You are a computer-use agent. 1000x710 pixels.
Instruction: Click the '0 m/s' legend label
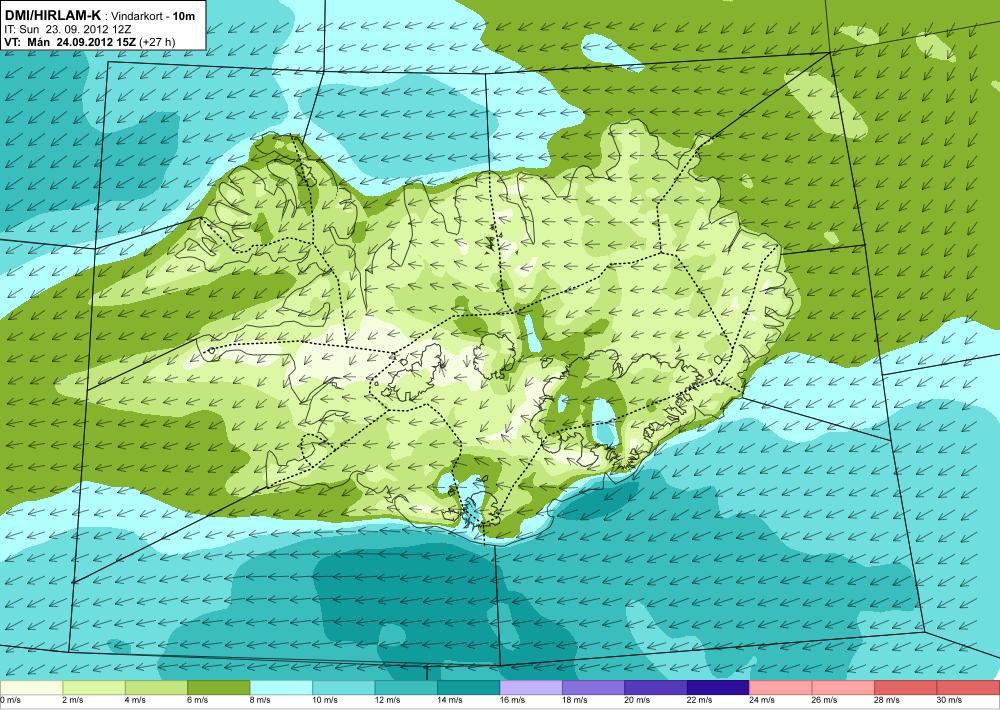click(x=11, y=700)
